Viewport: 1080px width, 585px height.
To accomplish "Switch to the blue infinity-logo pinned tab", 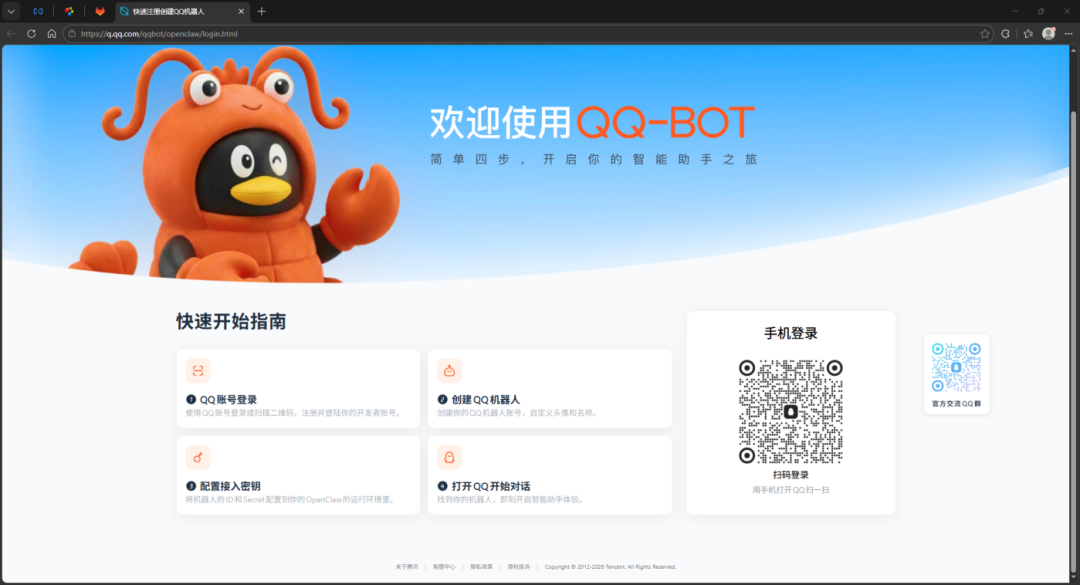I will pyautogui.click(x=38, y=11).
